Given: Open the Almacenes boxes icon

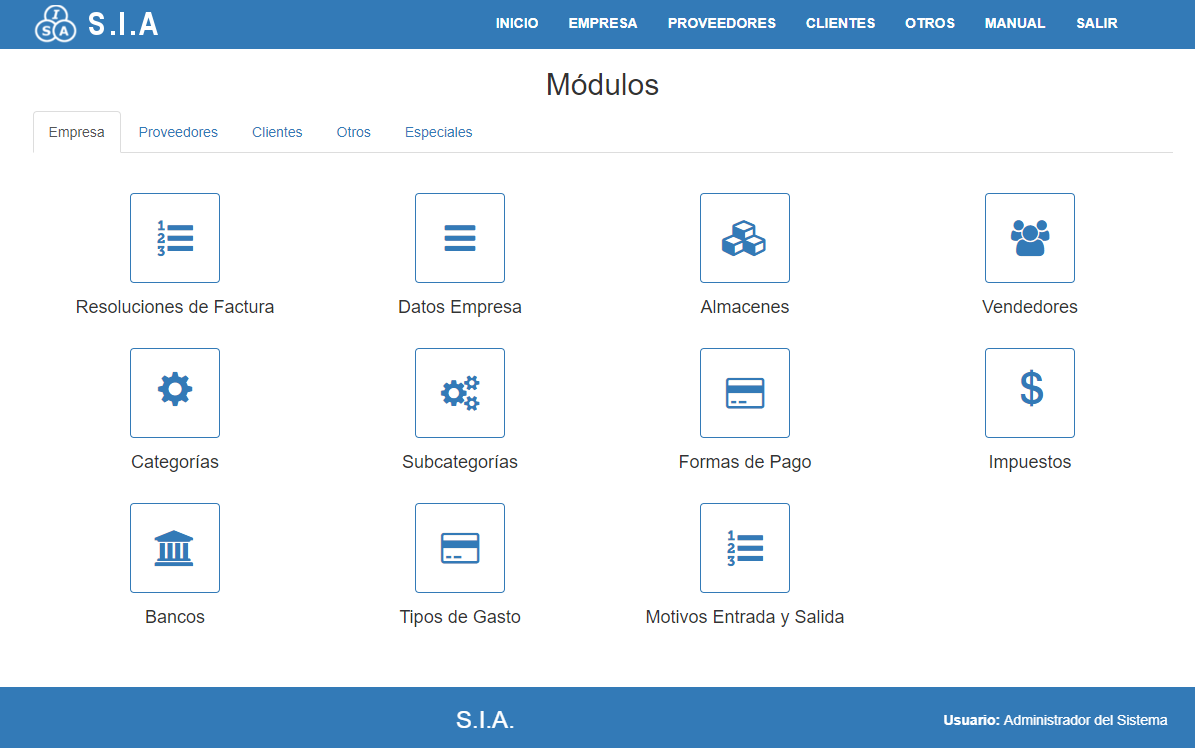Looking at the screenshot, I should pos(745,238).
